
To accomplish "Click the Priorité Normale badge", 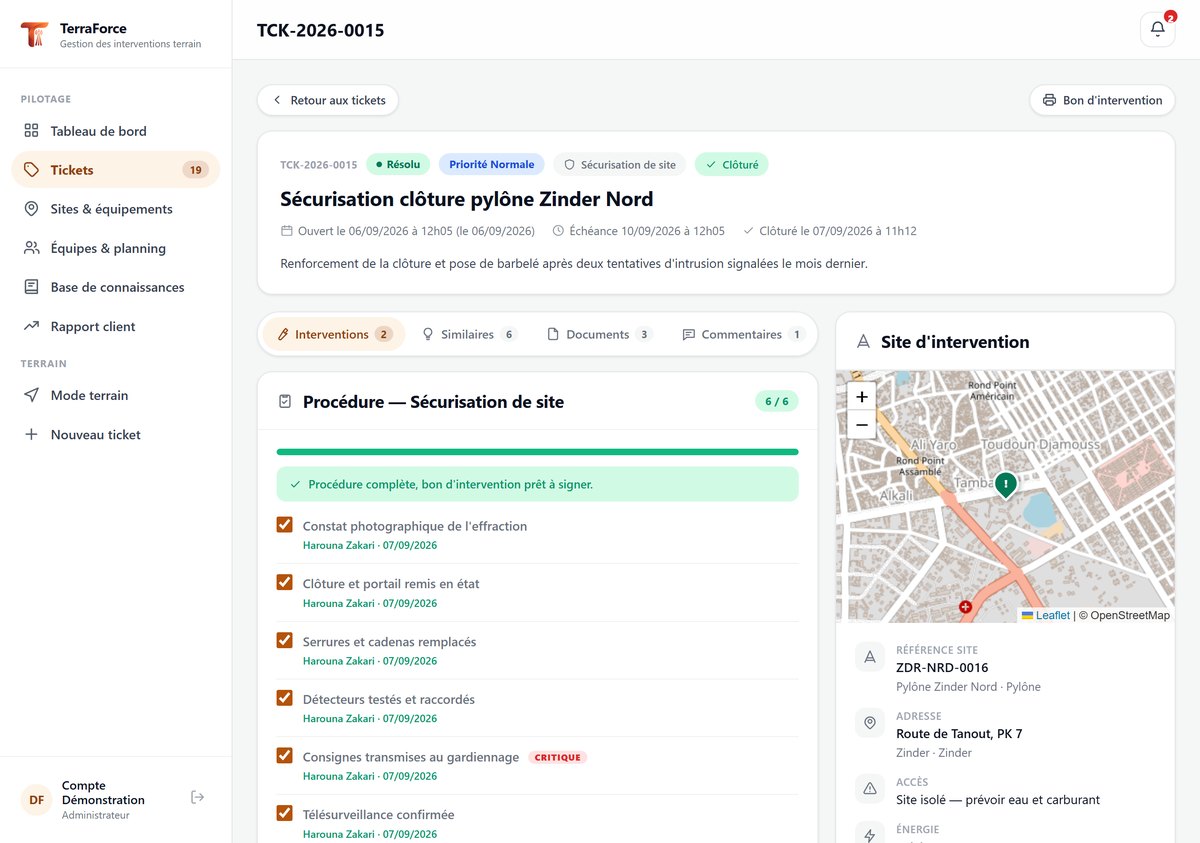I will tap(491, 164).
